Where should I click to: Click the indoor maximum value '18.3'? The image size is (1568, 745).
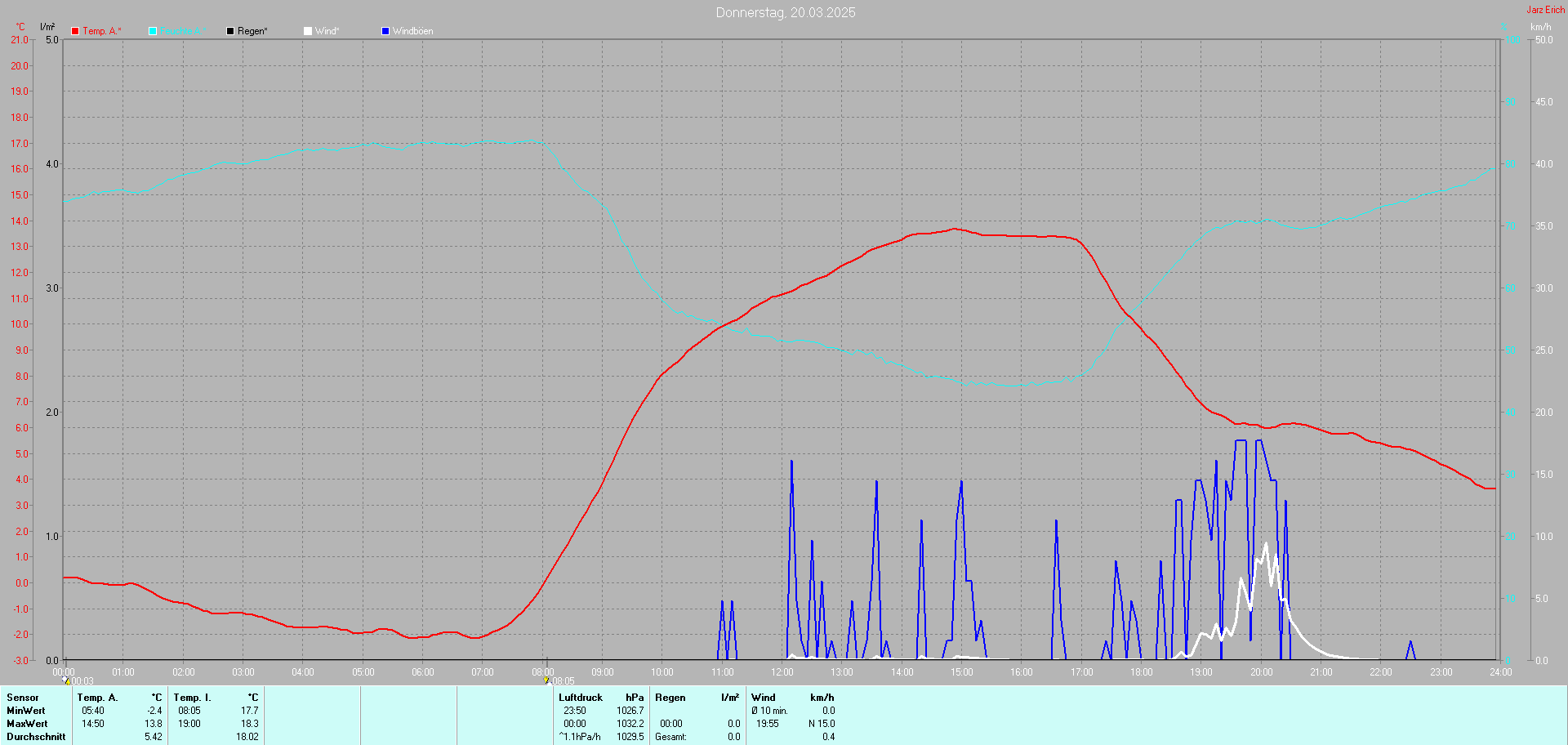pos(250,724)
